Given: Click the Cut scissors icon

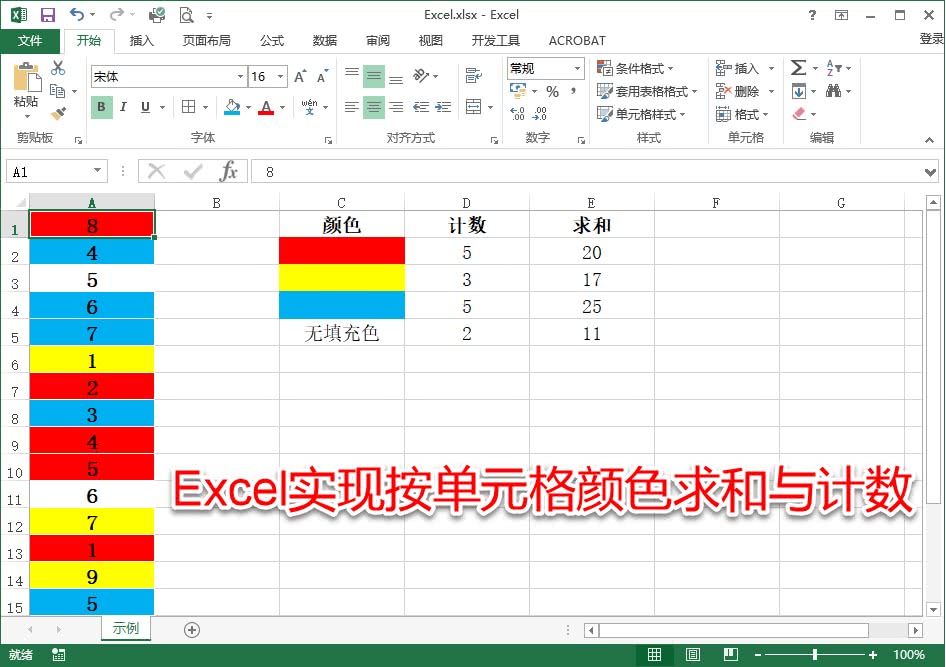Looking at the screenshot, I should (x=58, y=68).
